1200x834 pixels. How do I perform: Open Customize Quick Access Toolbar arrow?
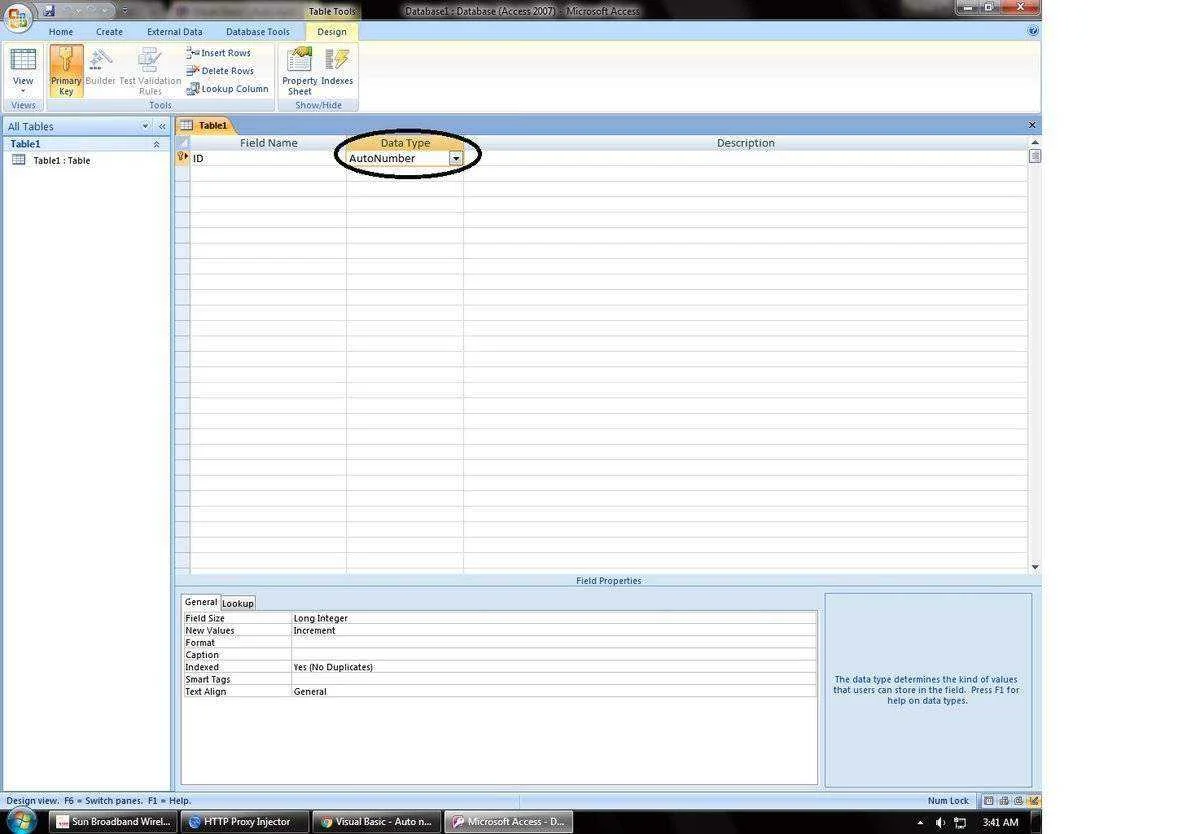pyautogui.click(x=125, y=11)
